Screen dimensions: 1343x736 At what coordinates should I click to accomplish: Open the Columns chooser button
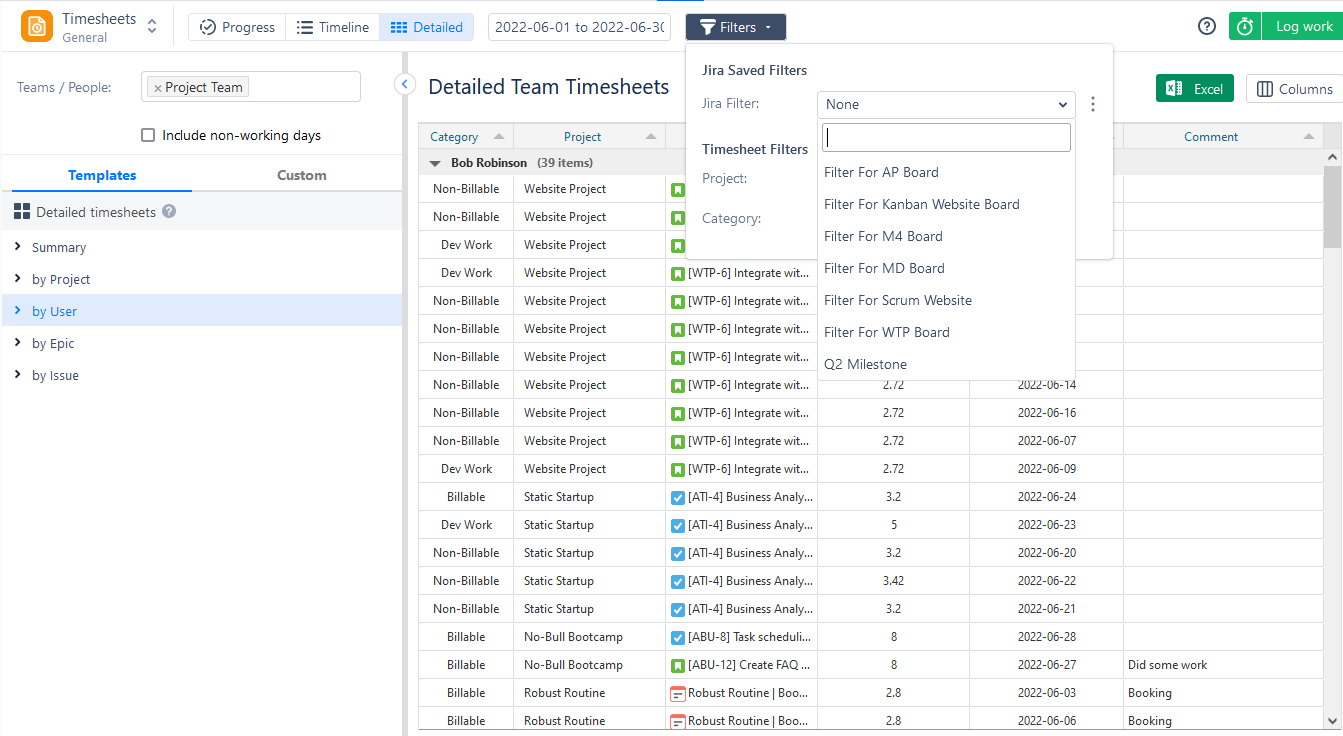(x=1295, y=89)
